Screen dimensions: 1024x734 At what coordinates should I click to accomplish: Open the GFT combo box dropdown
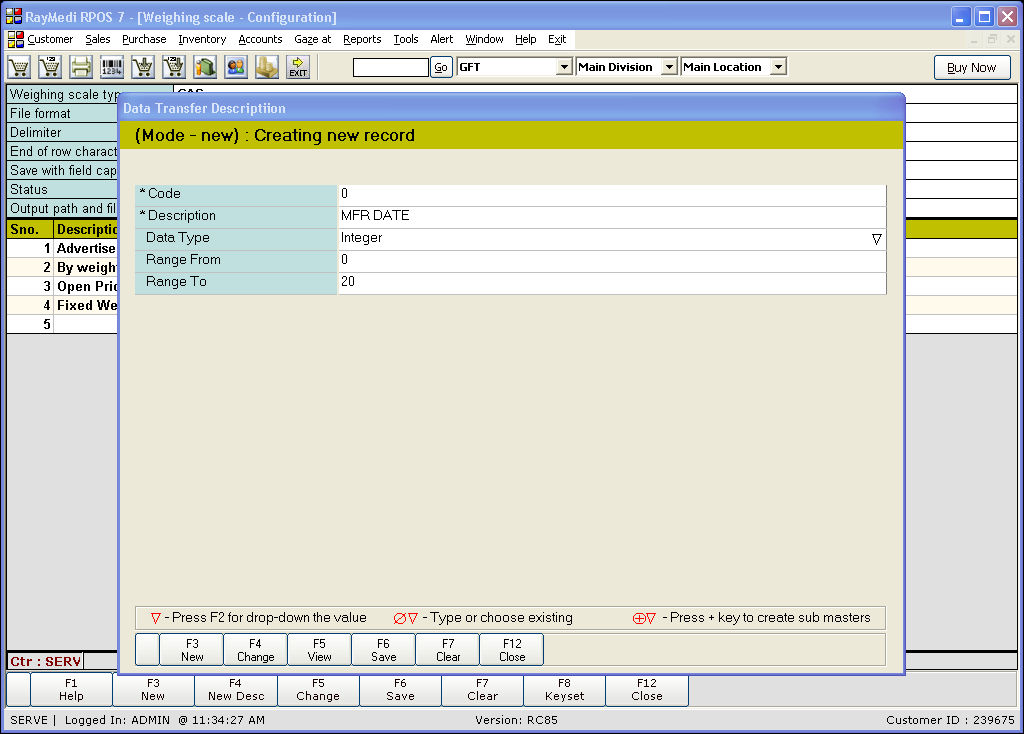[564, 67]
